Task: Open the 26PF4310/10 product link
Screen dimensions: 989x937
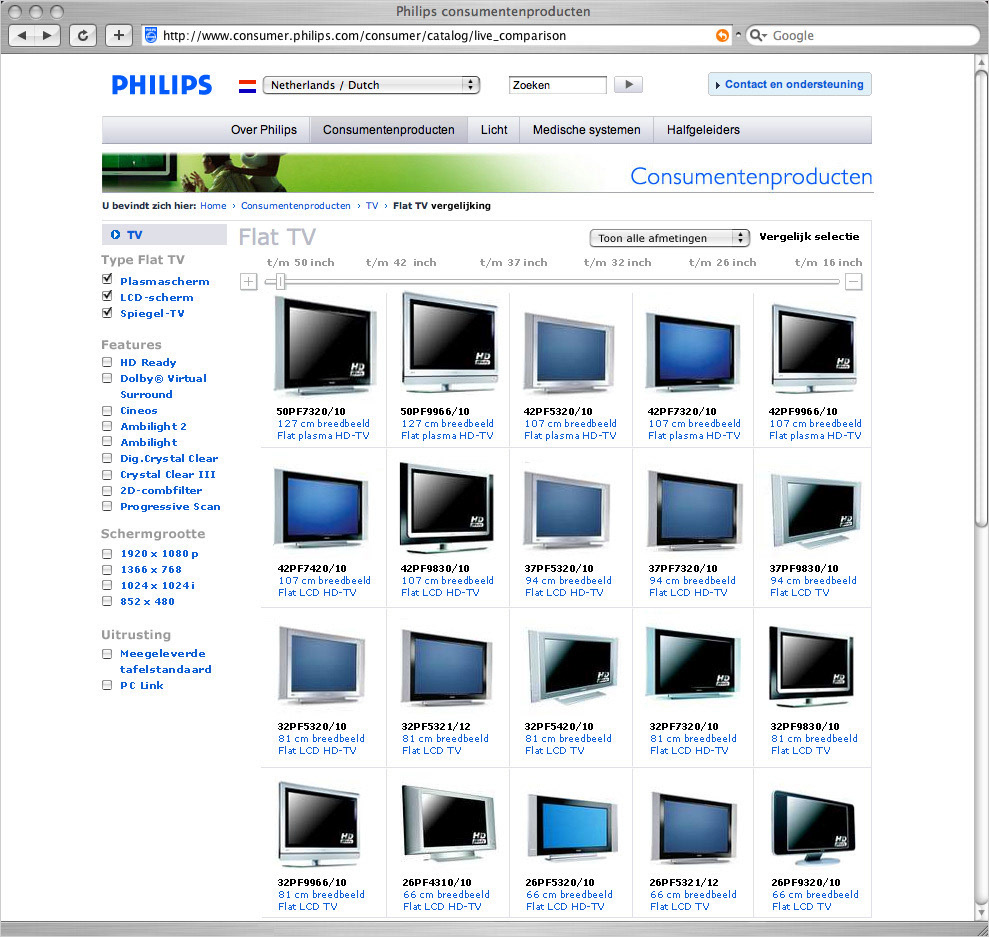Action: (x=437, y=882)
